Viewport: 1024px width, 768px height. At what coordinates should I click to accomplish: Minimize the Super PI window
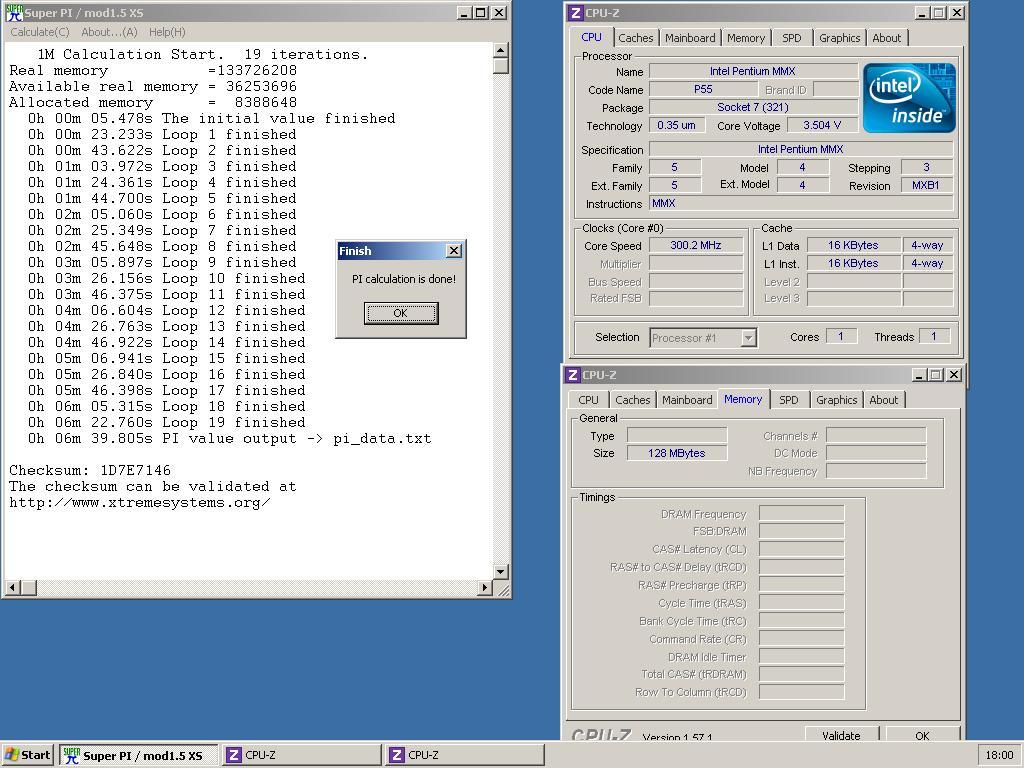[464, 12]
